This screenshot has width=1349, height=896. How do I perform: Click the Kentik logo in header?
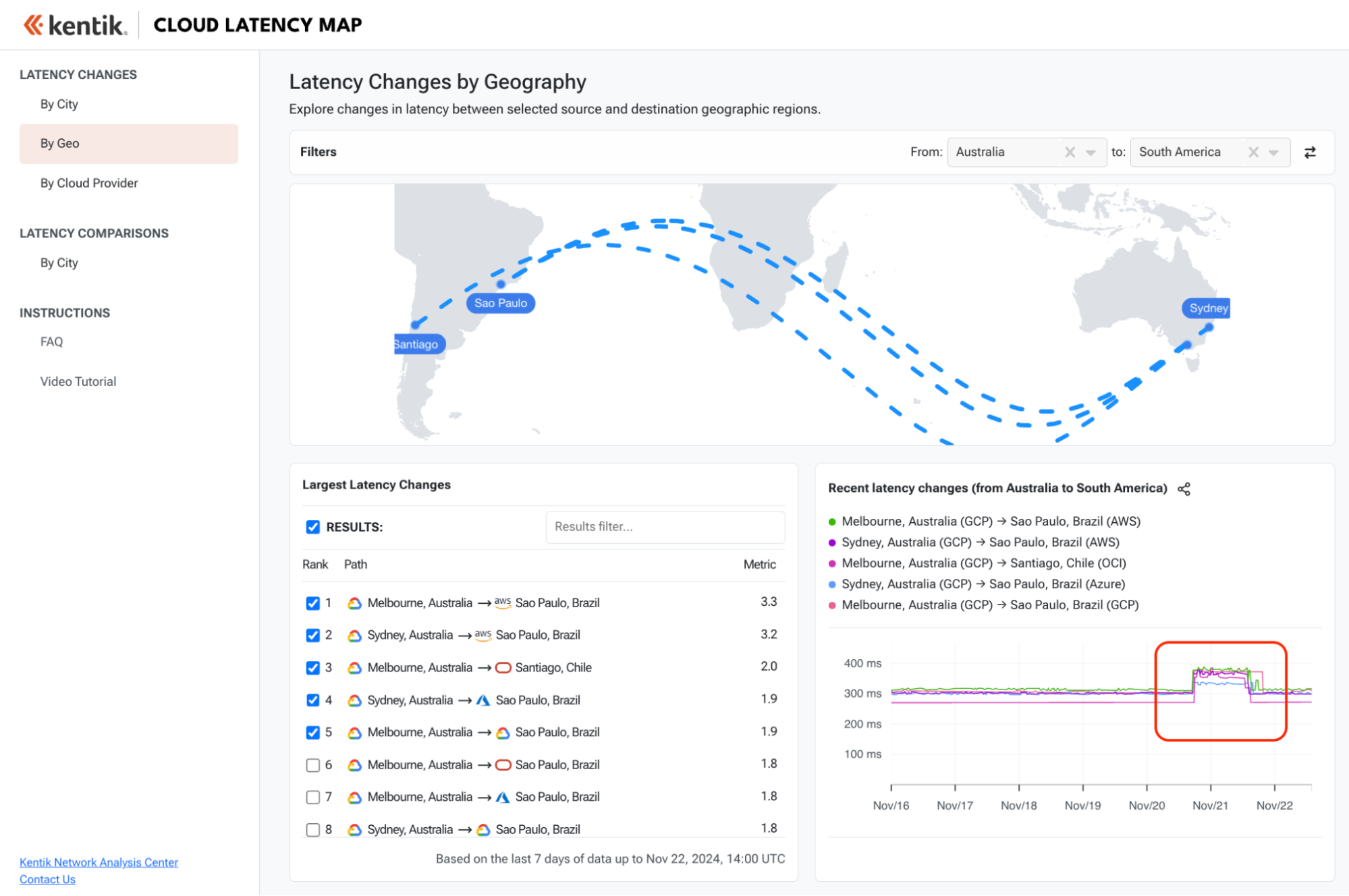point(75,26)
